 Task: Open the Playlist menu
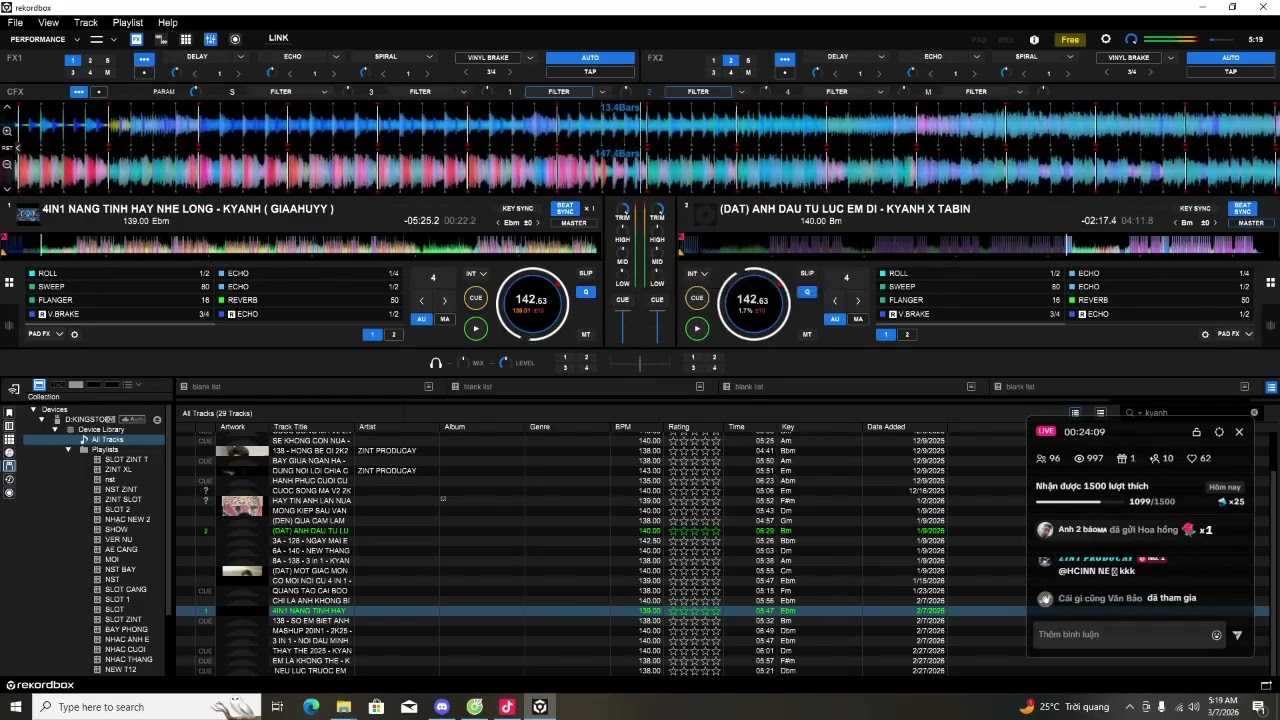(x=127, y=22)
